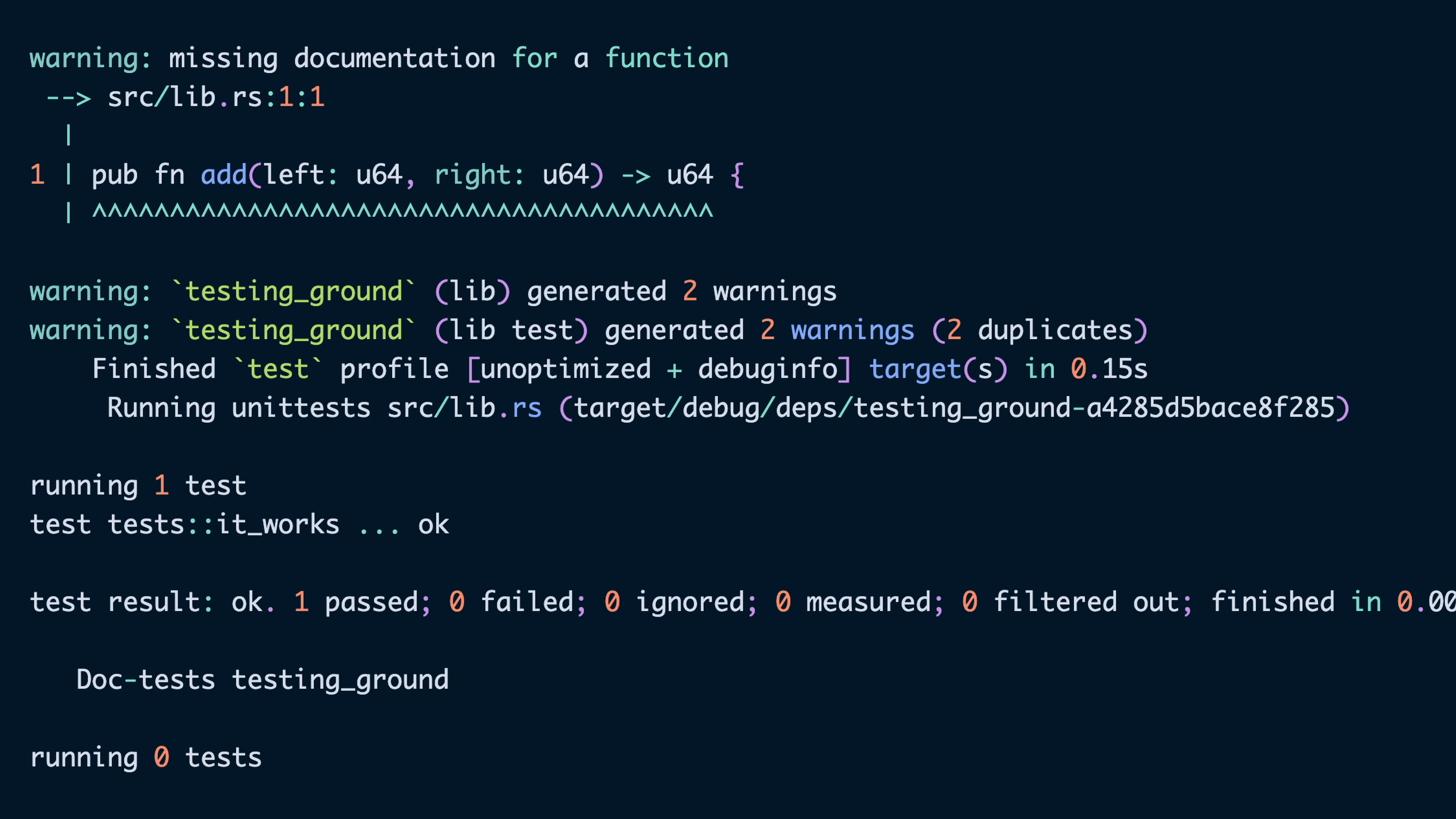Click the src/lib.rs:1:1 file path
Screen dimensions: 1456x819
(x=215, y=97)
